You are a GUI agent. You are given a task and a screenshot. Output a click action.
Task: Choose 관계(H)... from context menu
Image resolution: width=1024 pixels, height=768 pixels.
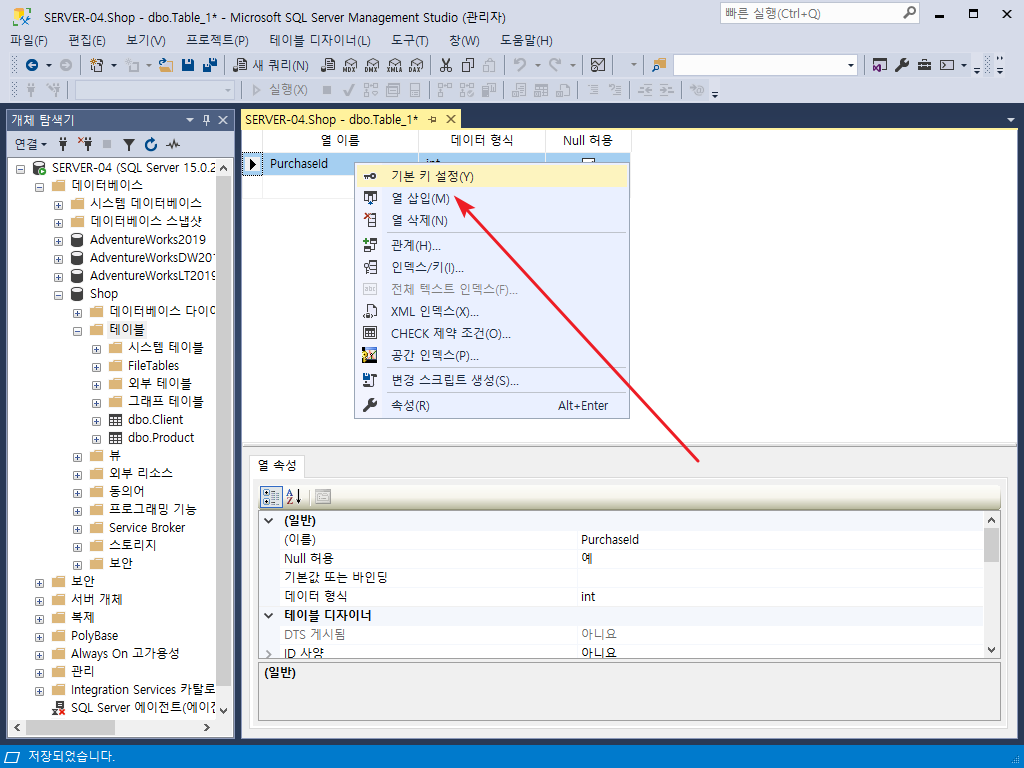(x=492, y=246)
